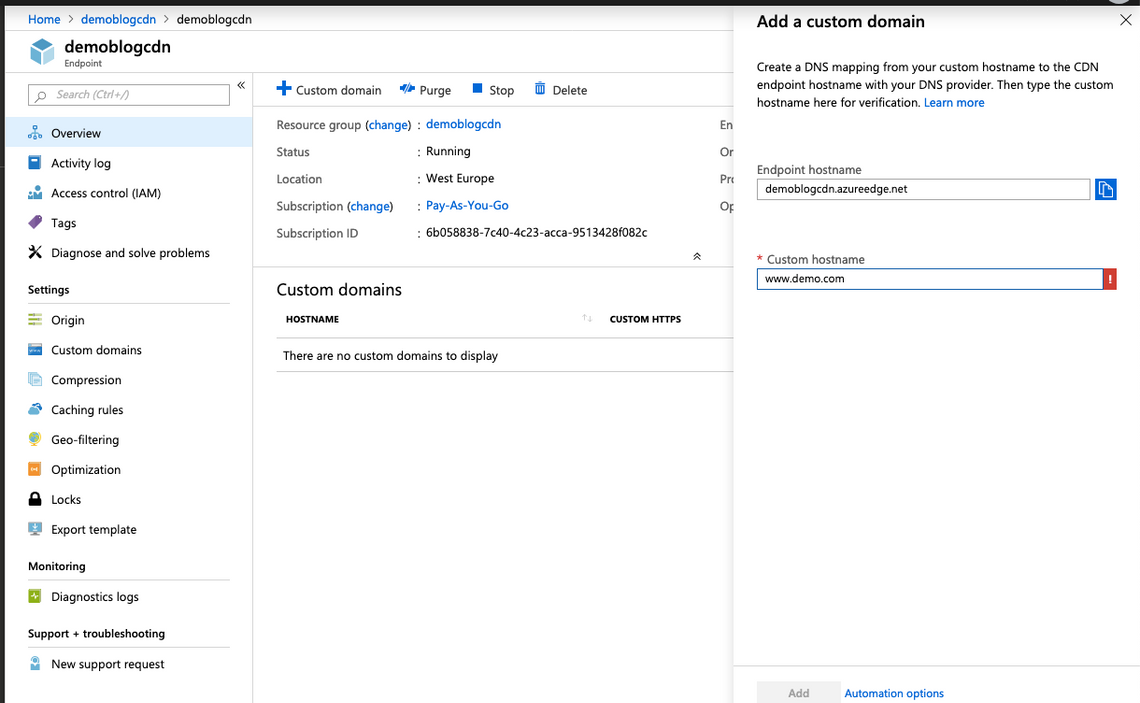
Task: Click the New support request icon
Action: pos(35,664)
